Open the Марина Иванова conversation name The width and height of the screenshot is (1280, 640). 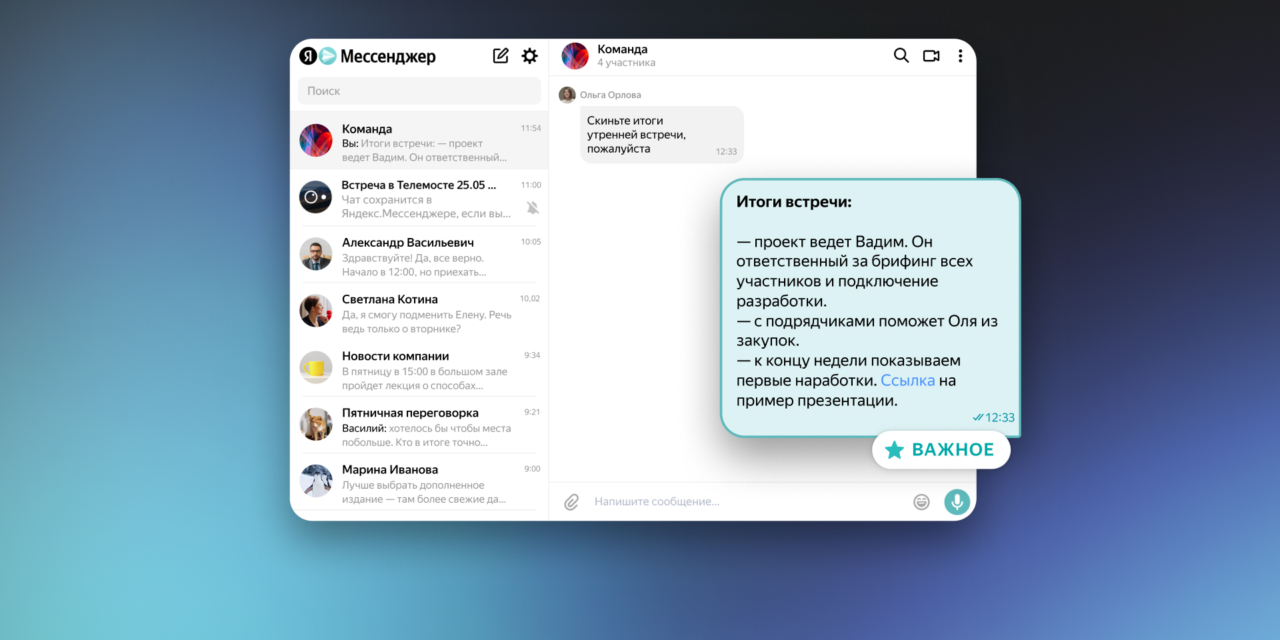(x=390, y=470)
